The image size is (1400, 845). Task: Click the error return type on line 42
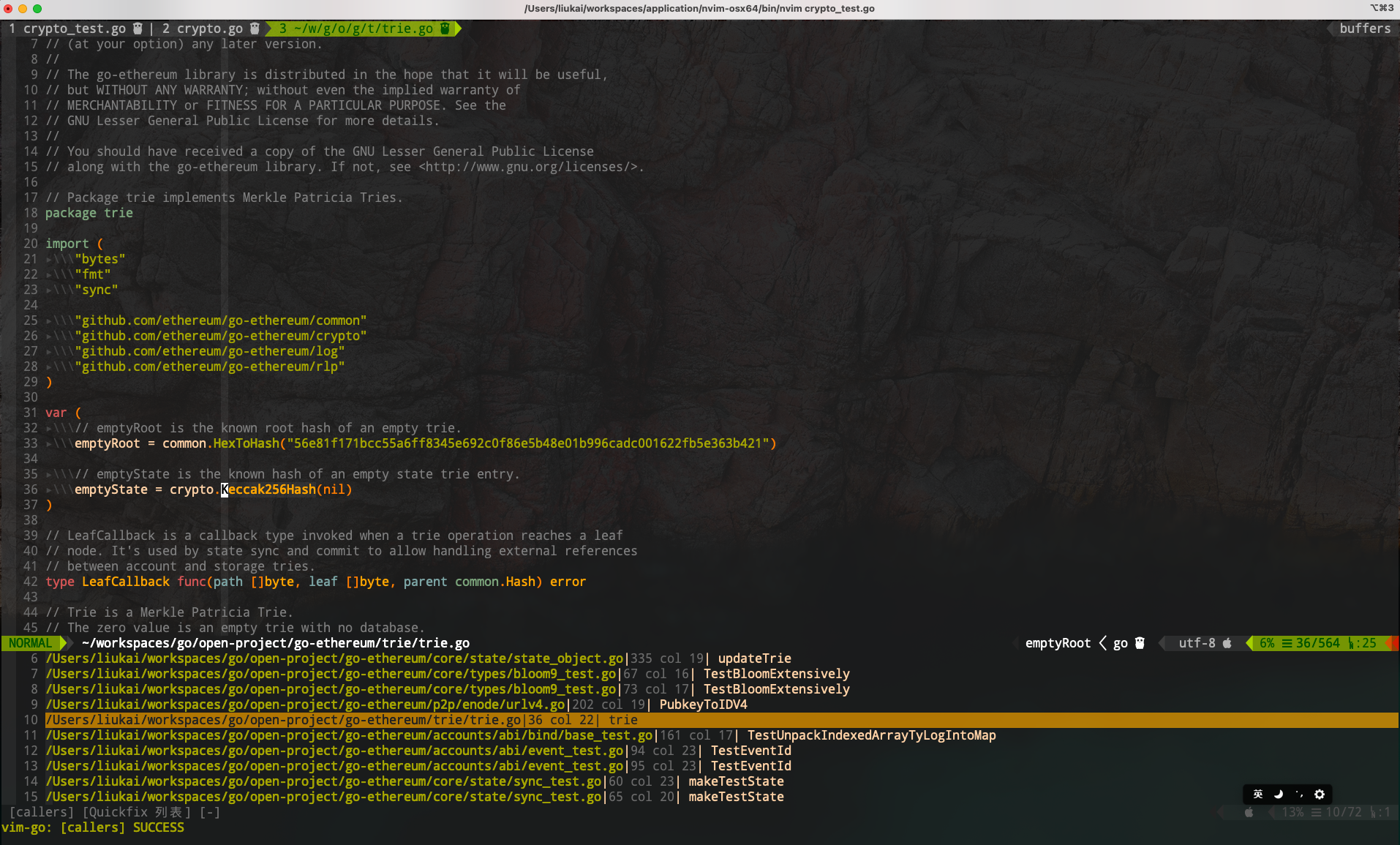click(x=568, y=582)
